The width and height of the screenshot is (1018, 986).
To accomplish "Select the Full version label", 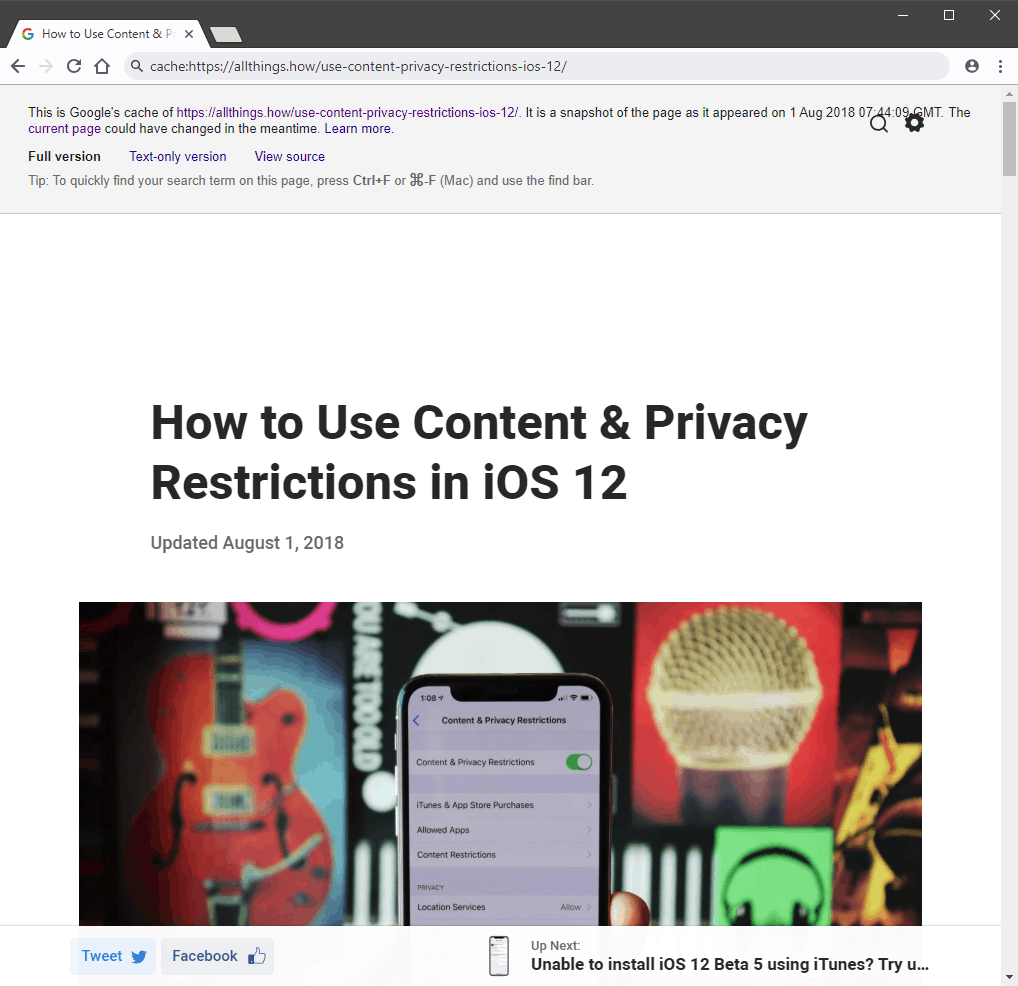I will click(64, 156).
